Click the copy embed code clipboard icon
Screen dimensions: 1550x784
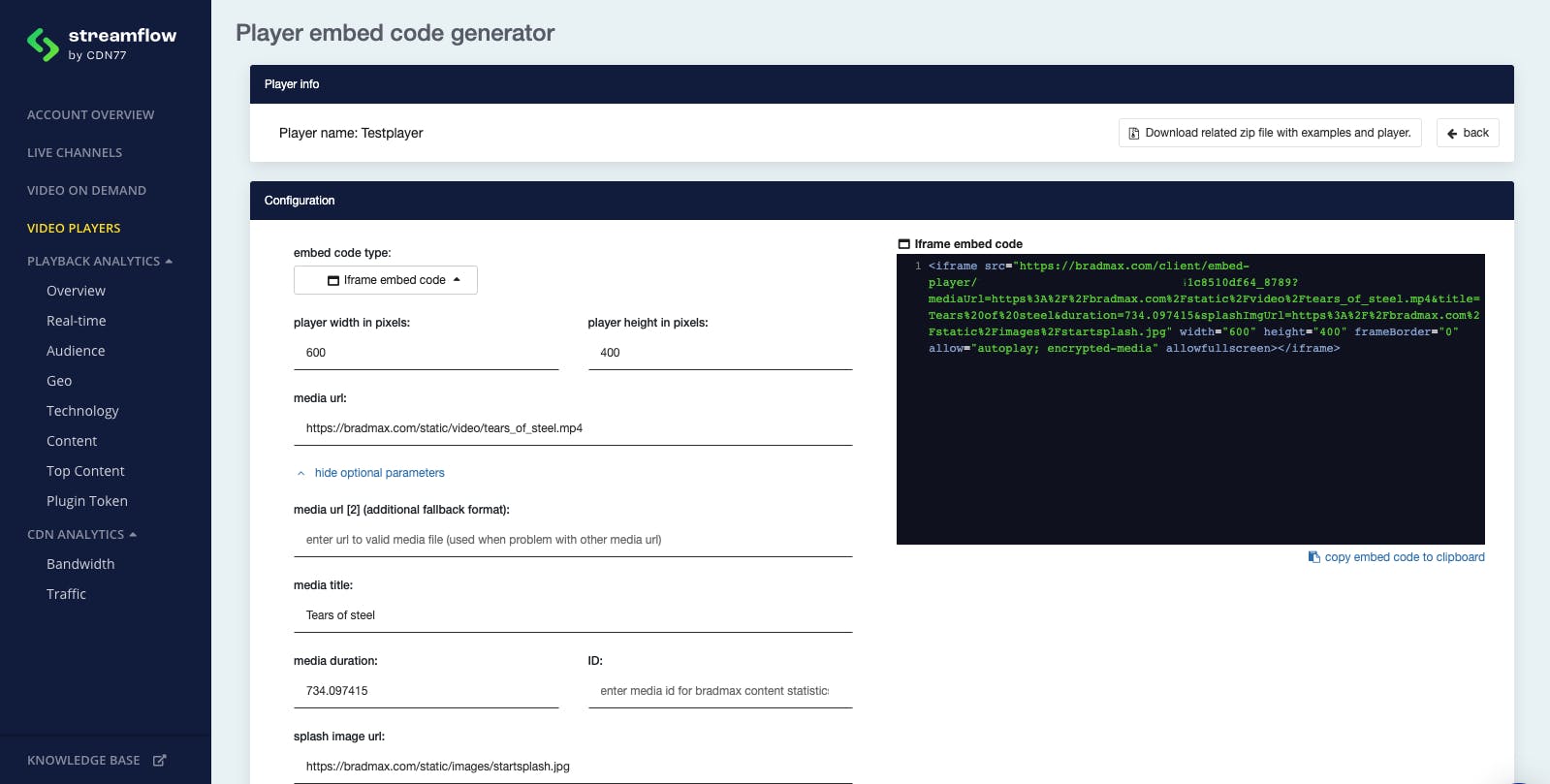(1313, 557)
